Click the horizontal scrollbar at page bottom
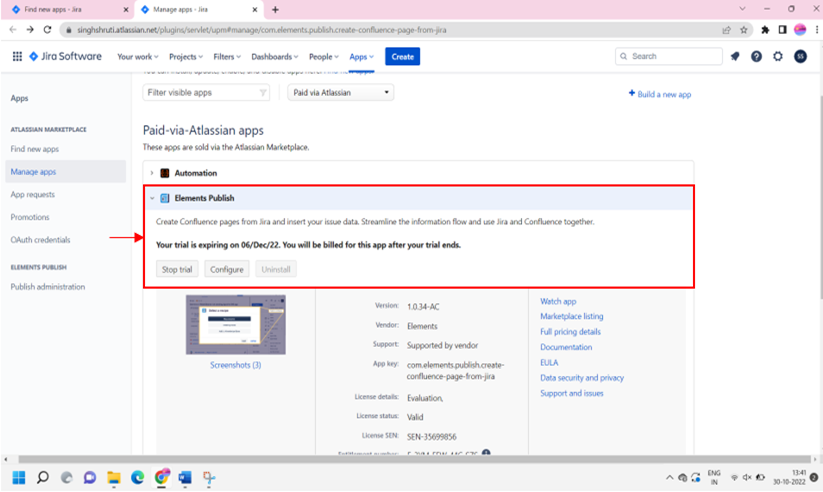823x492 pixels. click(415, 459)
